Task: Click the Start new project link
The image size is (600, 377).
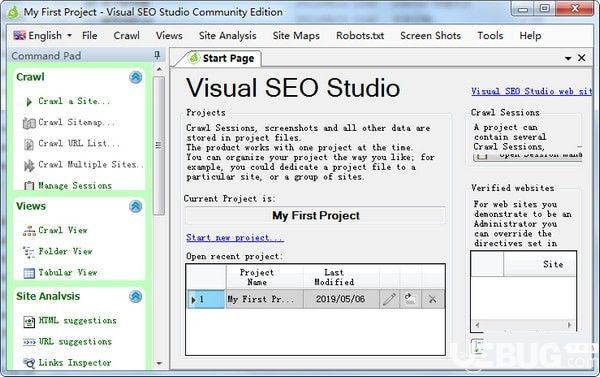Action: click(x=235, y=238)
